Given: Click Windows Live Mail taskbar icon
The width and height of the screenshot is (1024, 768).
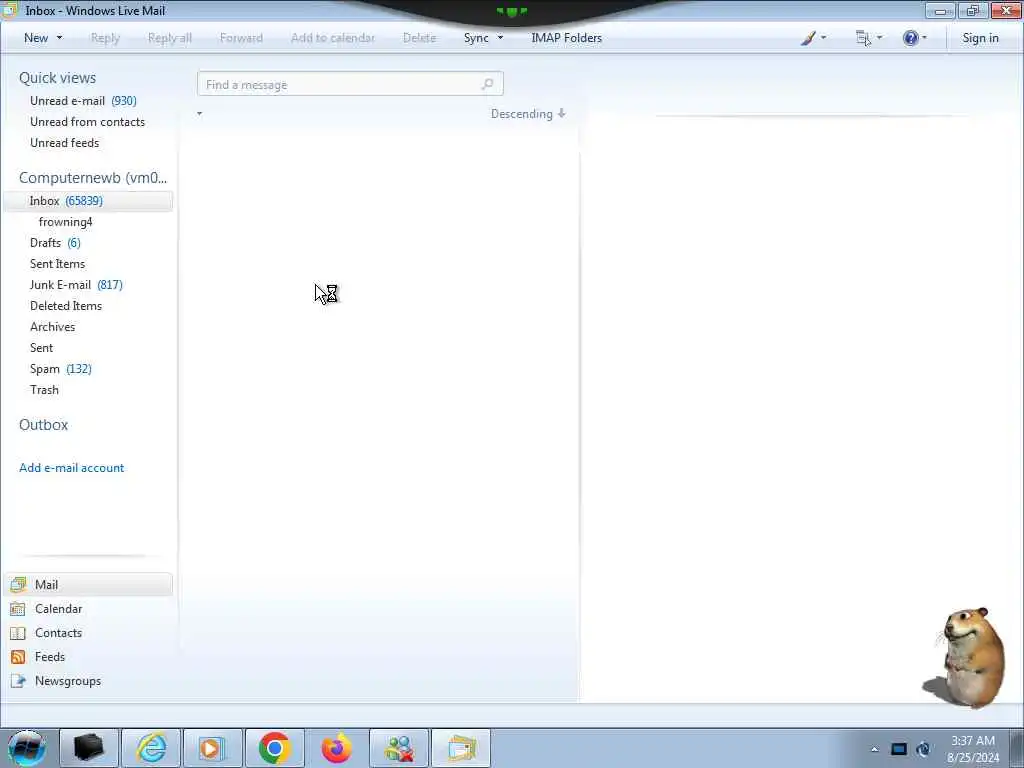Looking at the screenshot, I should point(461,748).
